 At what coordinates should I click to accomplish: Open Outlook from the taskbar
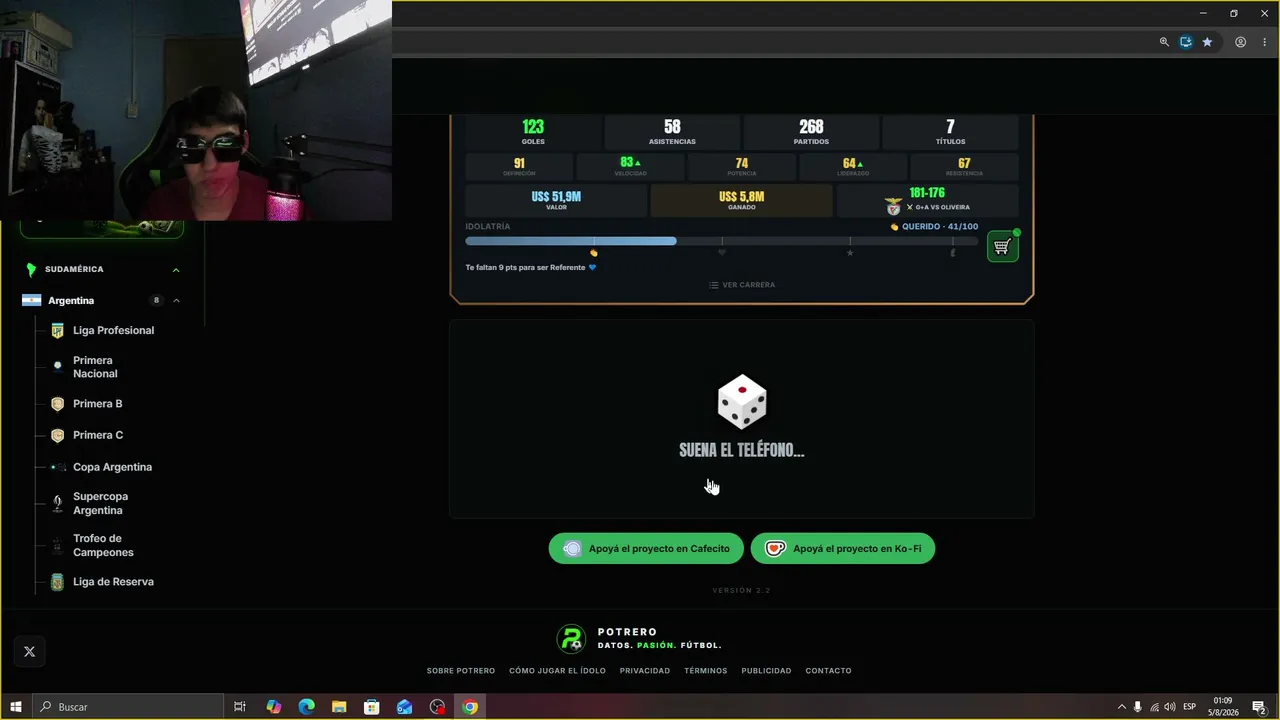tap(404, 707)
